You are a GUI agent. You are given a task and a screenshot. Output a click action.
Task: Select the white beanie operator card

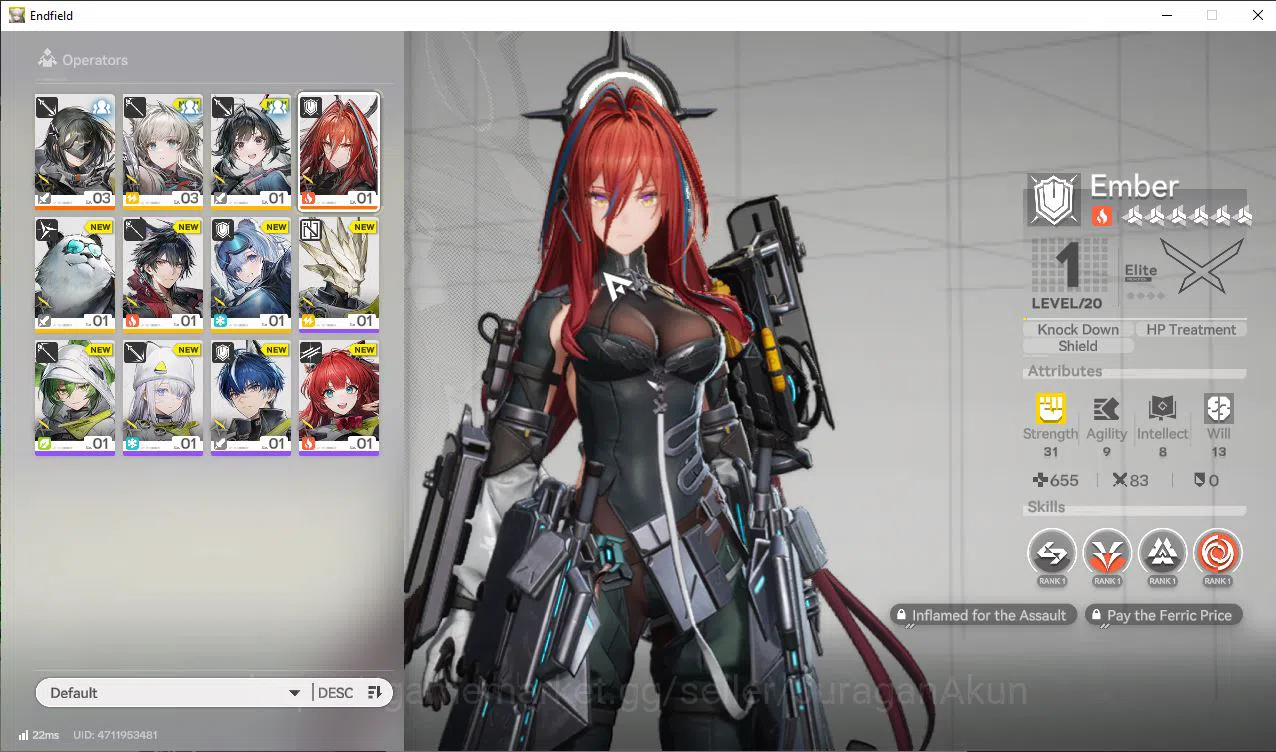163,398
